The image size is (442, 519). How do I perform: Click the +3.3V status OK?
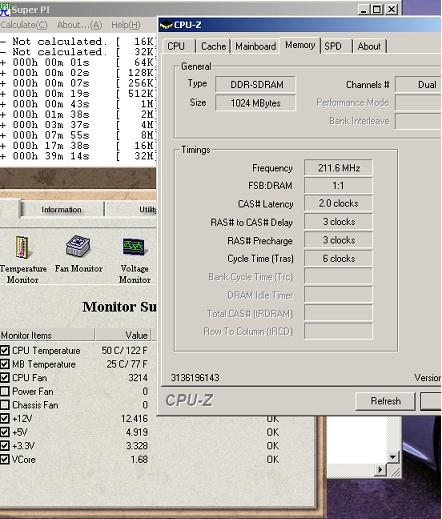272,446
